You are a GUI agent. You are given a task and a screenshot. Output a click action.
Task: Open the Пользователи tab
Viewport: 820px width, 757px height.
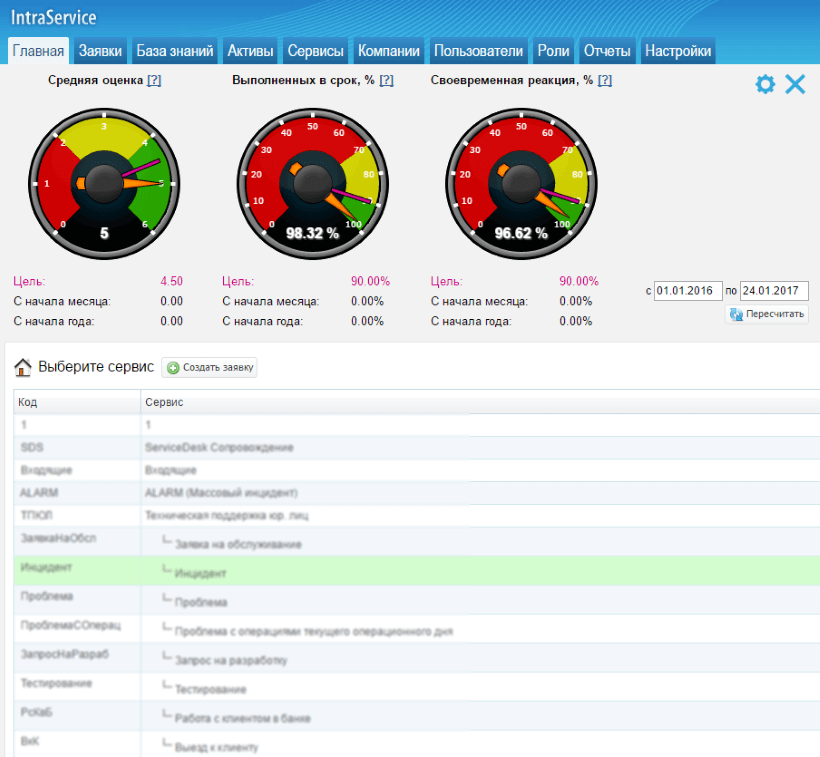coord(479,51)
